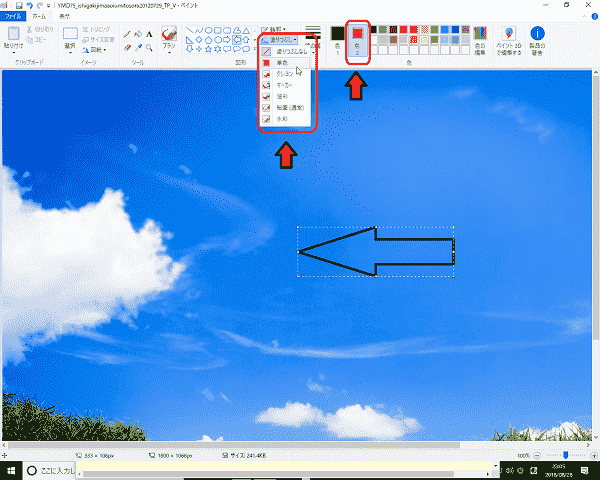Open Edit colors (色の編集) dialog
The width and height of the screenshot is (600, 480).
(480, 41)
